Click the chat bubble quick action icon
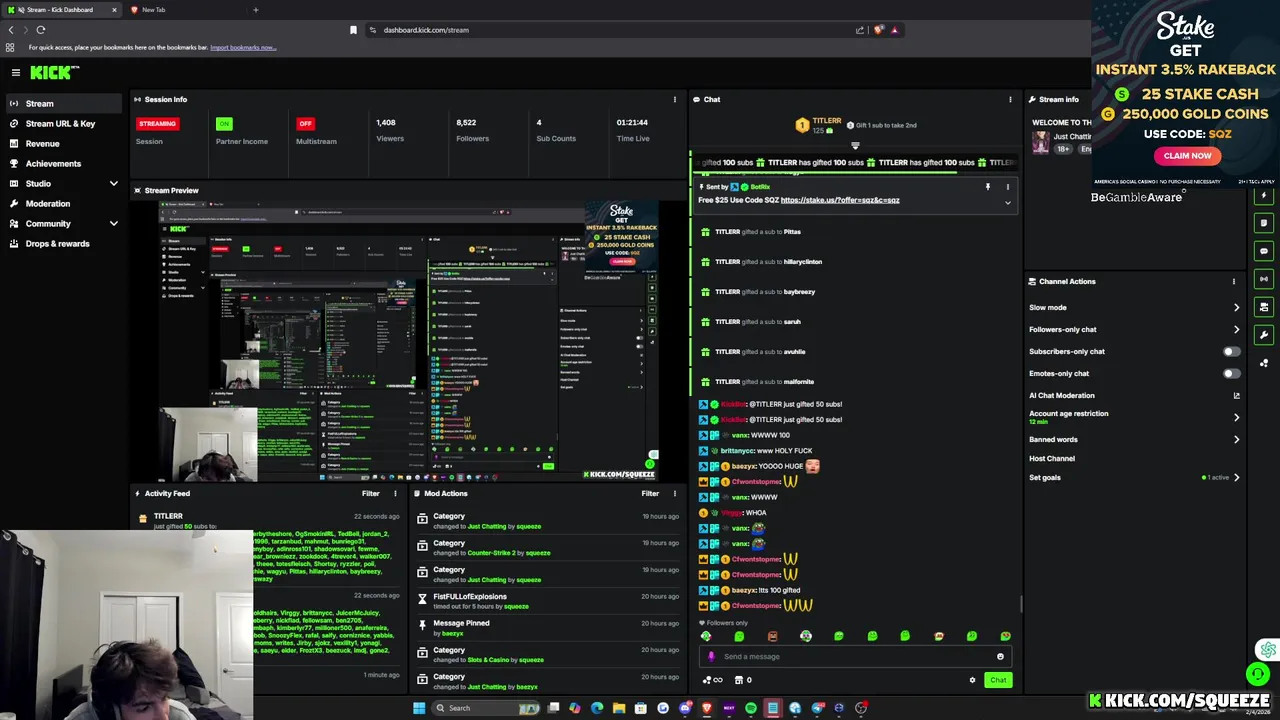1280x720 pixels. tap(1264, 251)
